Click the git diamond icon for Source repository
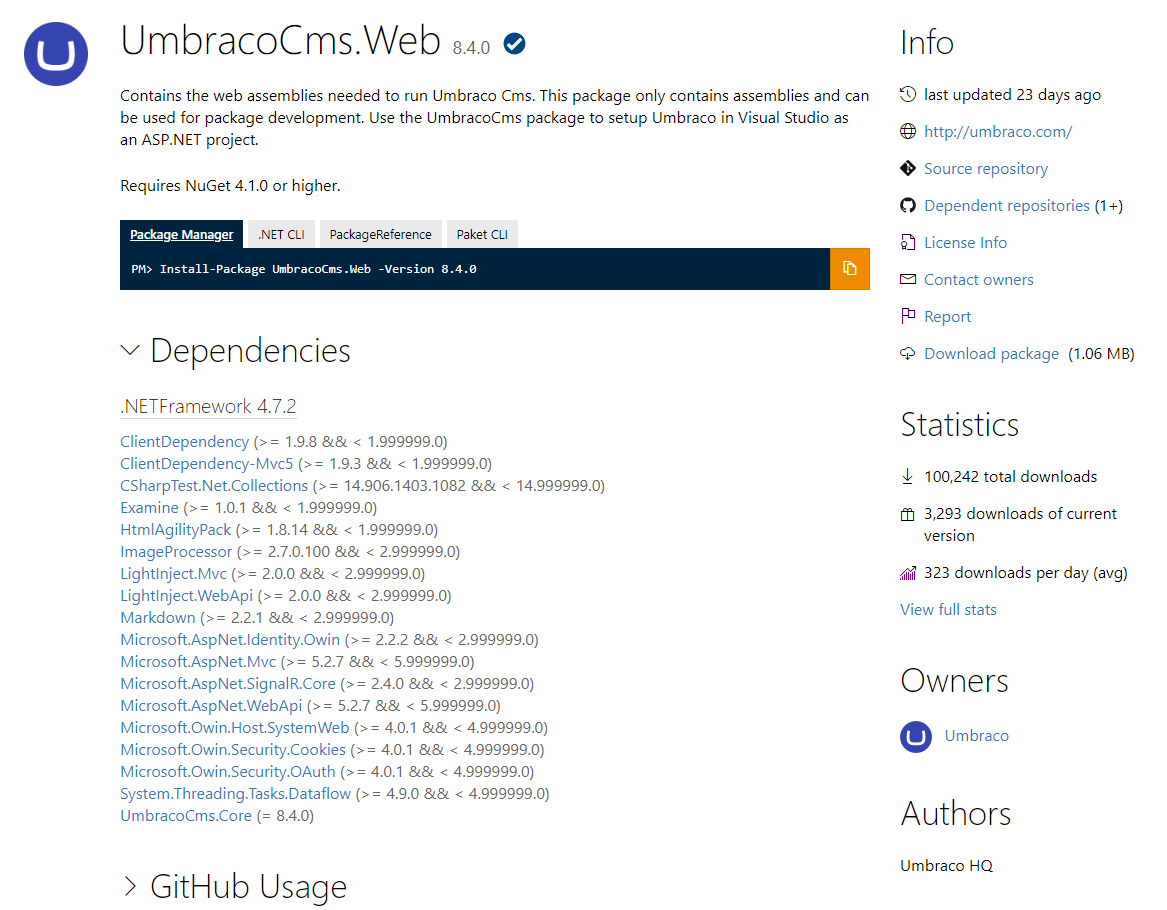Image resolution: width=1167 pixels, height=910 pixels. click(x=908, y=168)
